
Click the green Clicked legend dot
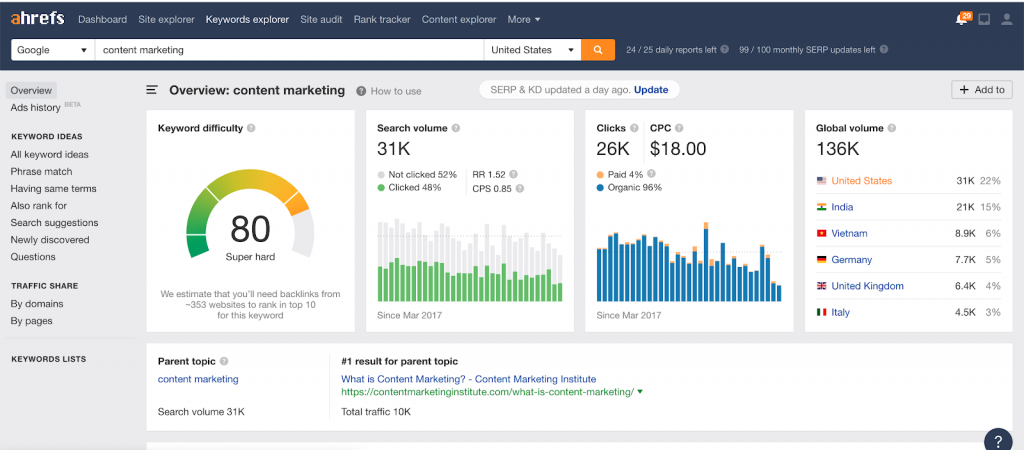coord(381,188)
